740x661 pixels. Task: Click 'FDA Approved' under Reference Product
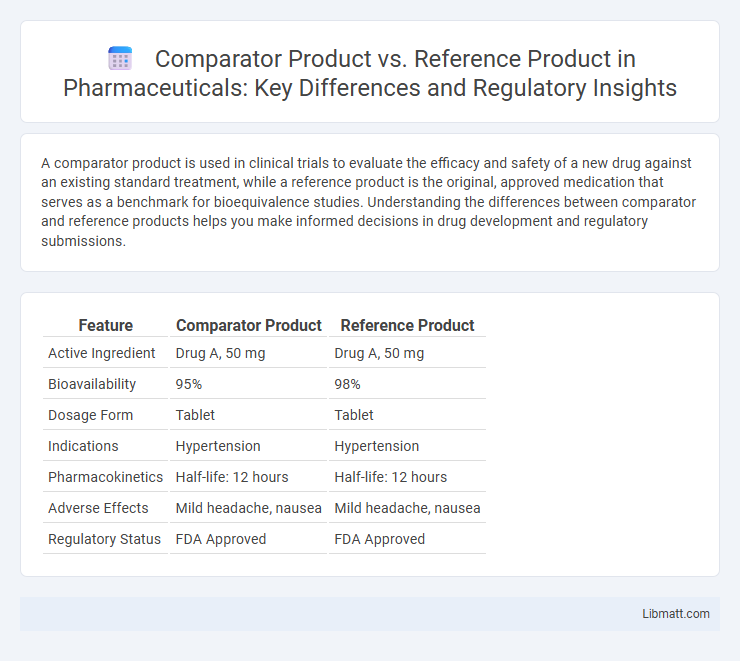[x=379, y=539]
